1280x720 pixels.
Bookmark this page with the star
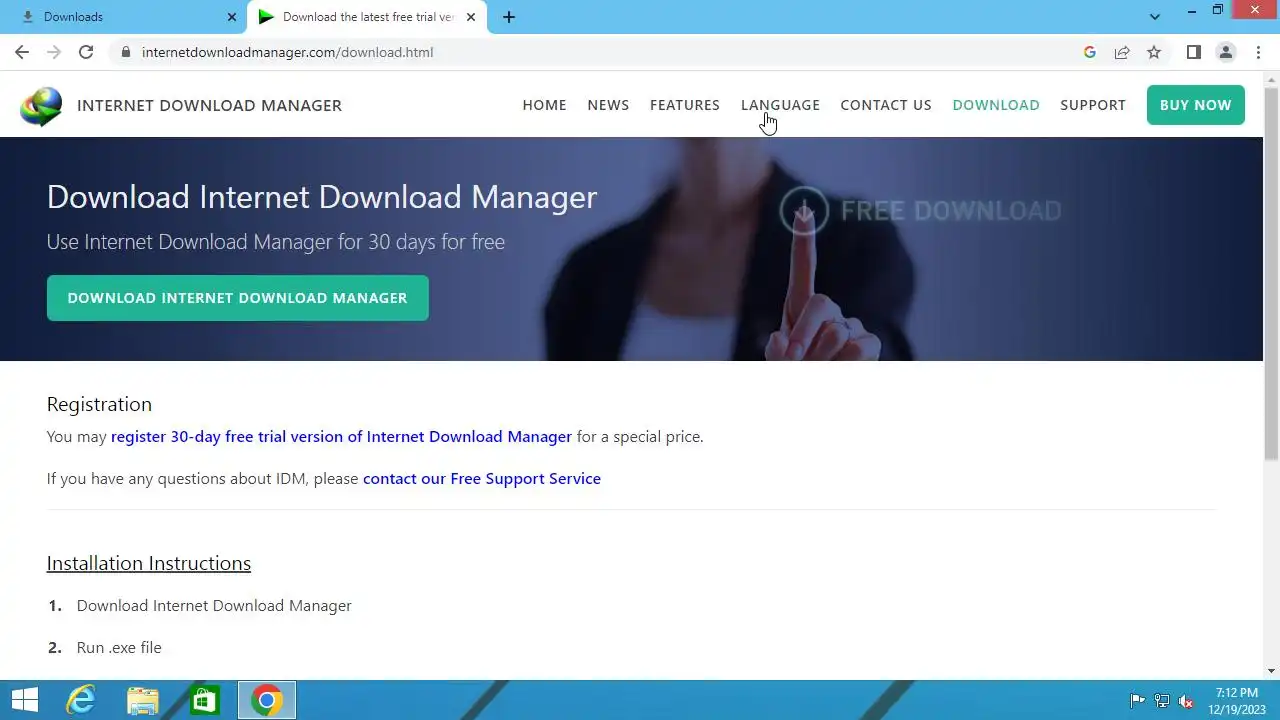pyautogui.click(x=1154, y=52)
